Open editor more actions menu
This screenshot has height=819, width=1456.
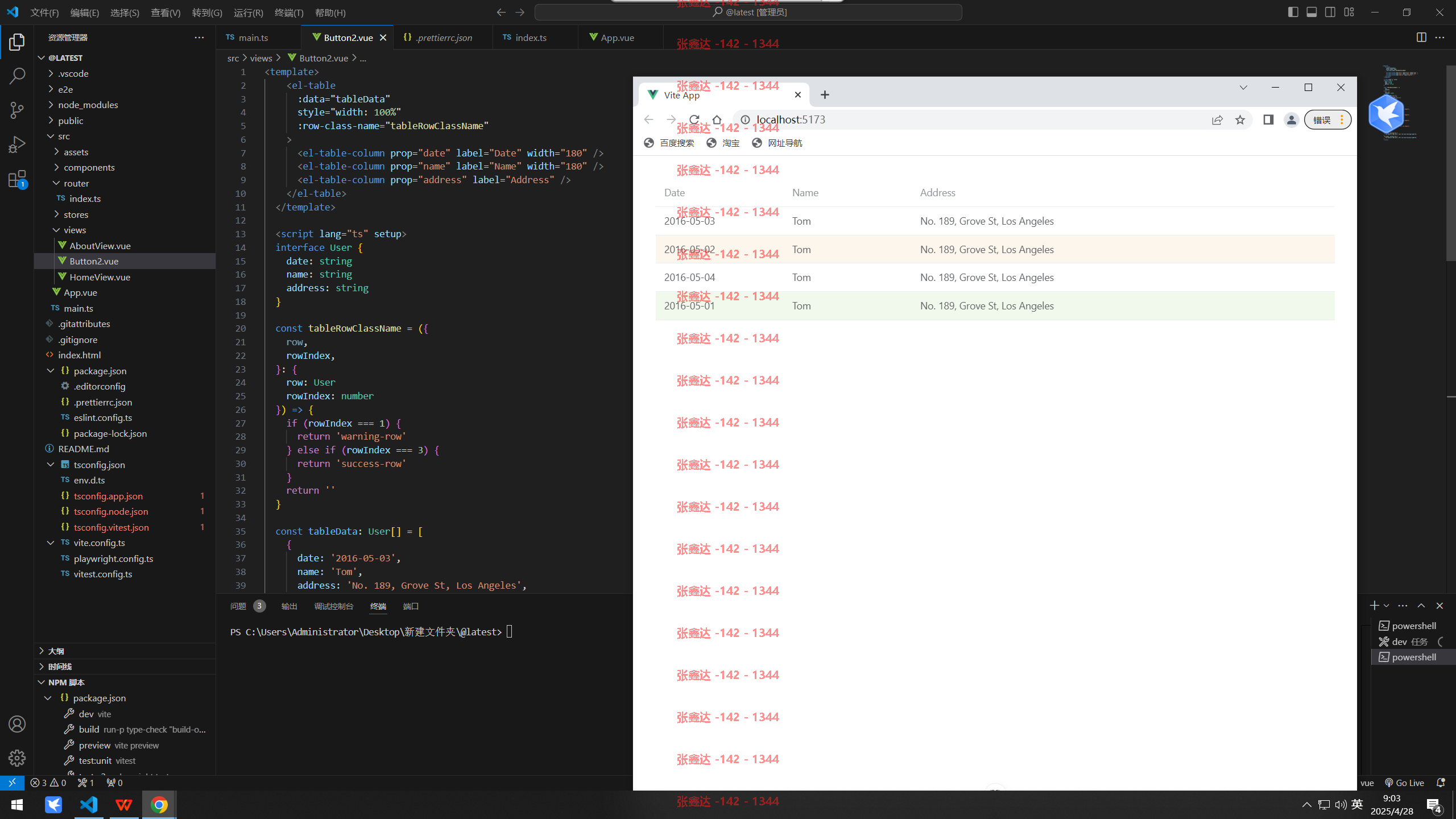click(x=1440, y=38)
